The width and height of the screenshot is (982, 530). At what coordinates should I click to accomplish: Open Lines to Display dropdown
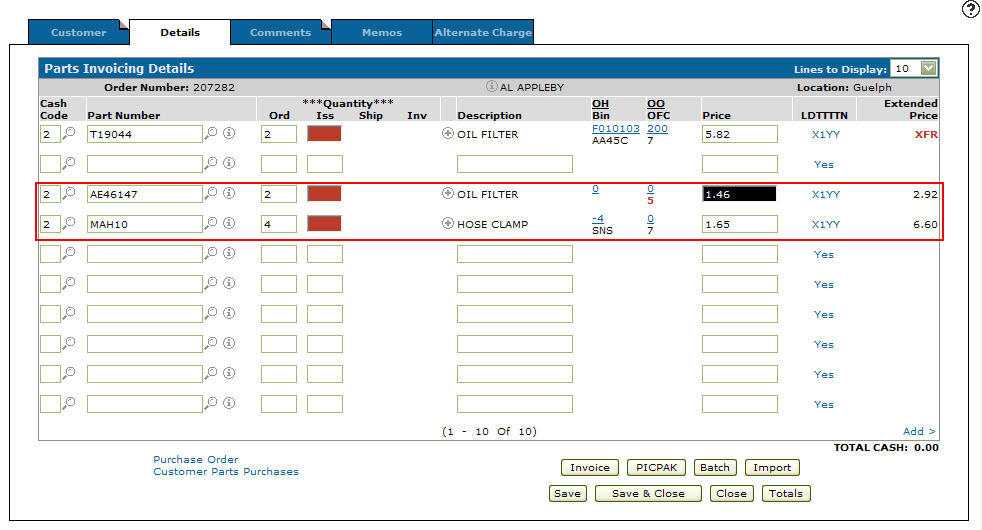(x=928, y=68)
